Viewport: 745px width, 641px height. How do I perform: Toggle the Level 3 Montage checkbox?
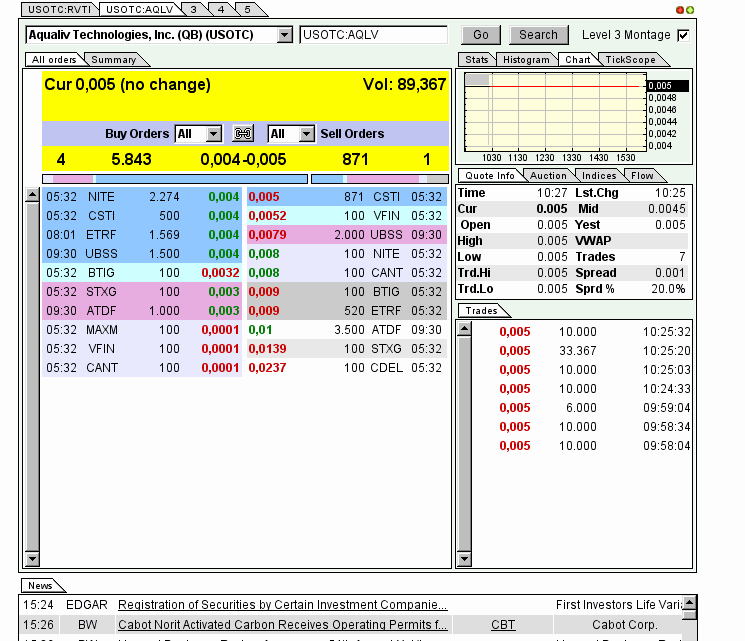(683, 35)
